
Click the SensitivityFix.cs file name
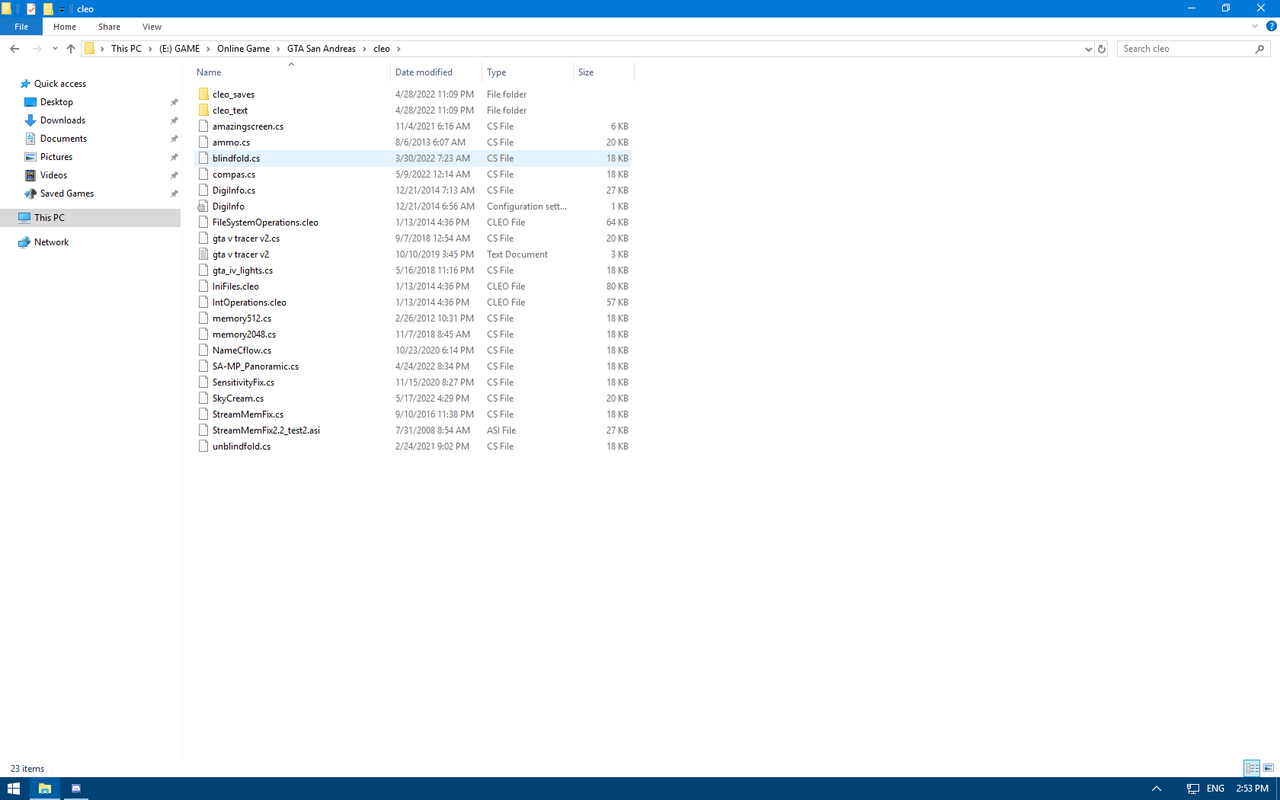pyautogui.click(x=243, y=382)
